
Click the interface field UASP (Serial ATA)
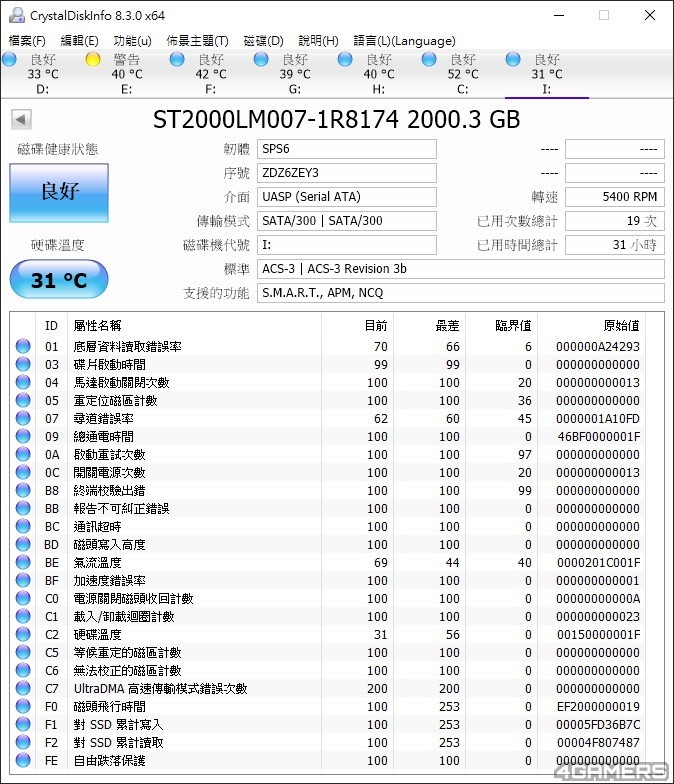pos(346,197)
